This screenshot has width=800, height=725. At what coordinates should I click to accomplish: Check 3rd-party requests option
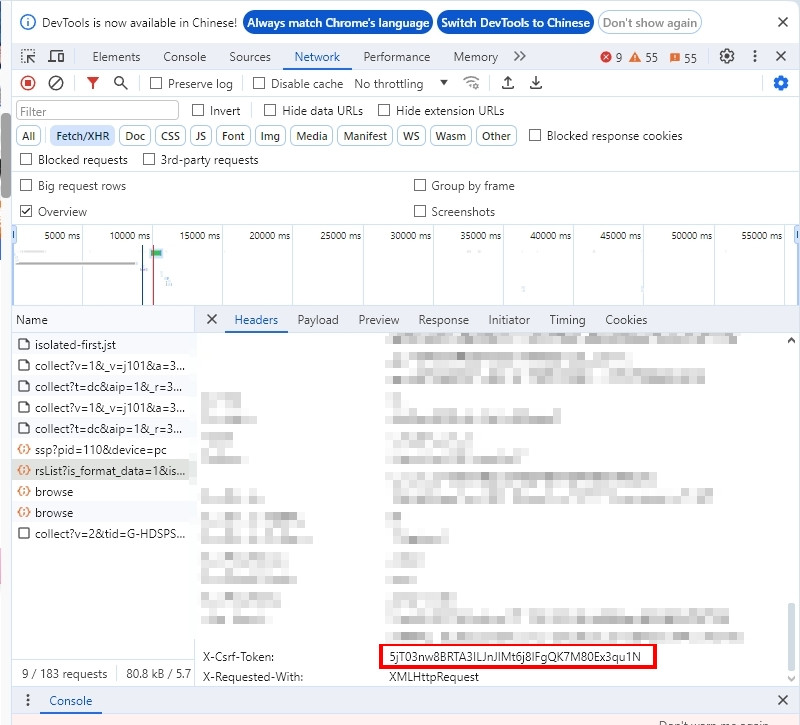pyautogui.click(x=148, y=159)
